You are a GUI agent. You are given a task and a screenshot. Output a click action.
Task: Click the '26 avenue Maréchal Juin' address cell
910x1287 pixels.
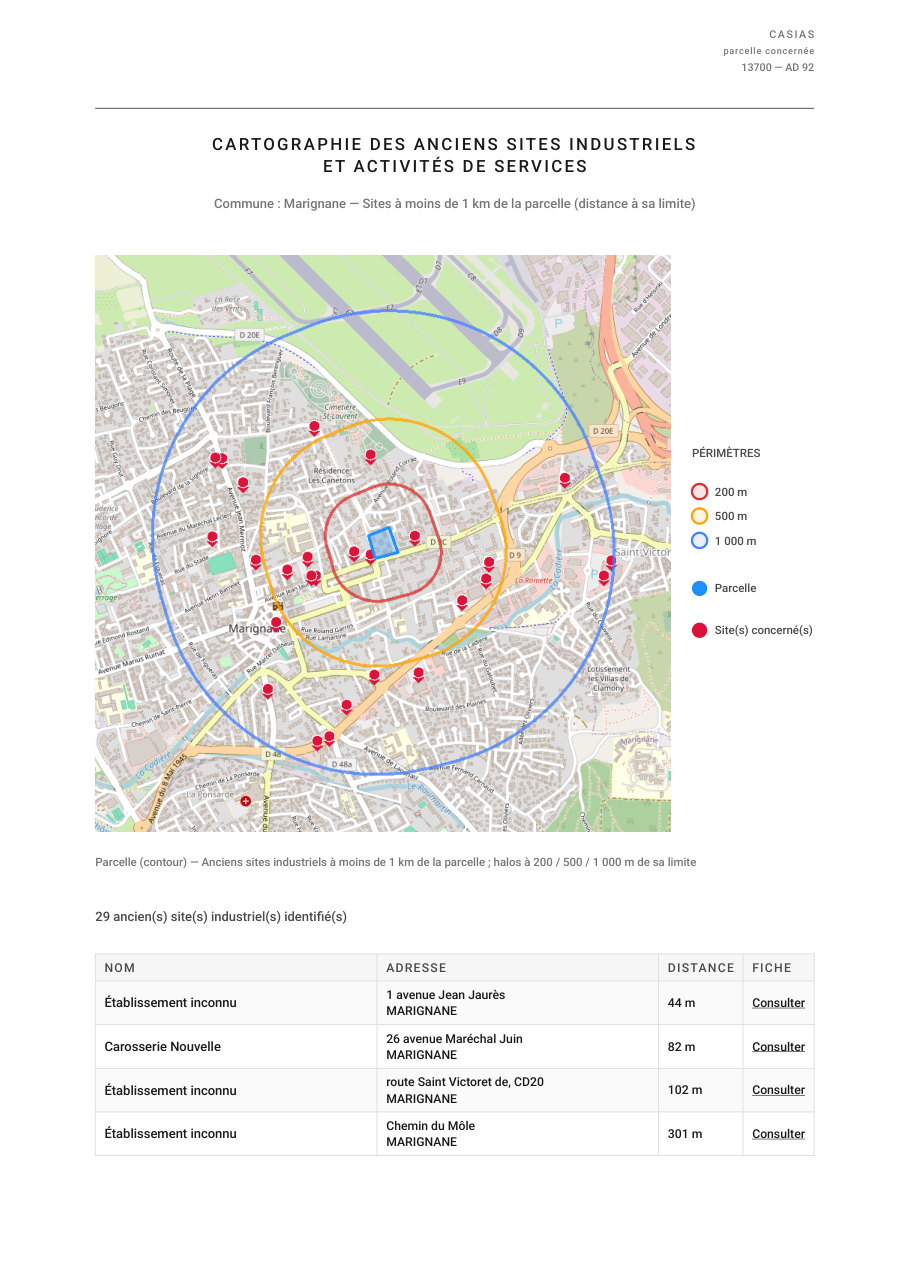click(x=517, y=1047)
